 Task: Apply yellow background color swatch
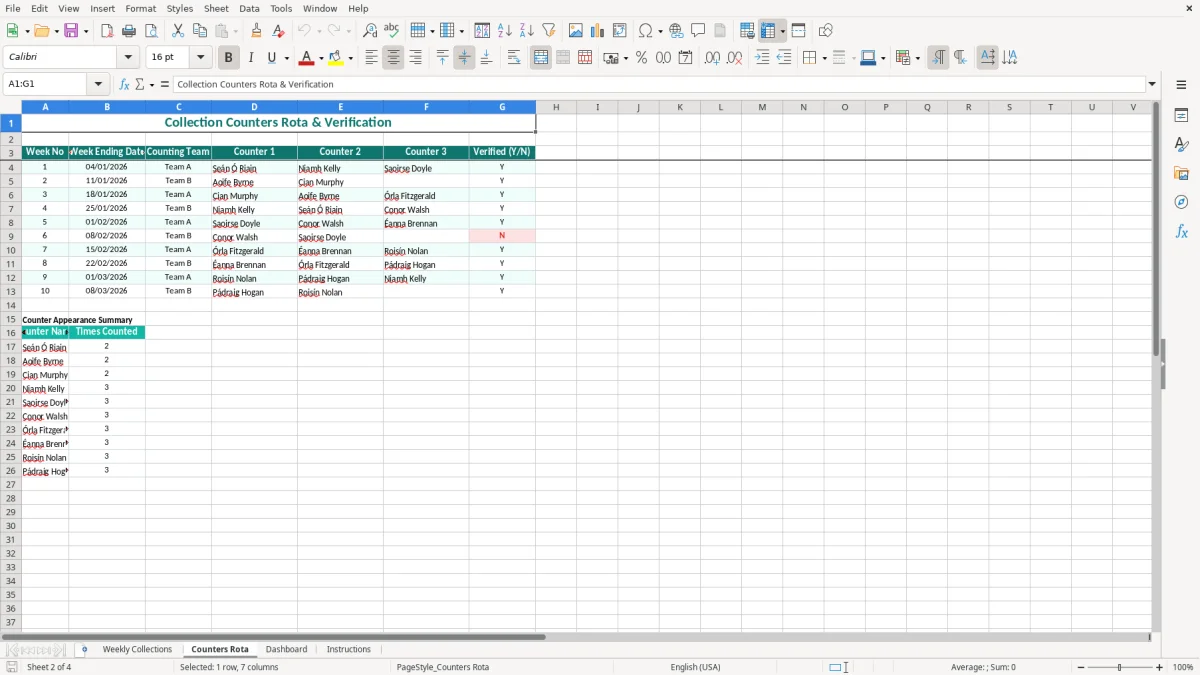click(337, 58)
